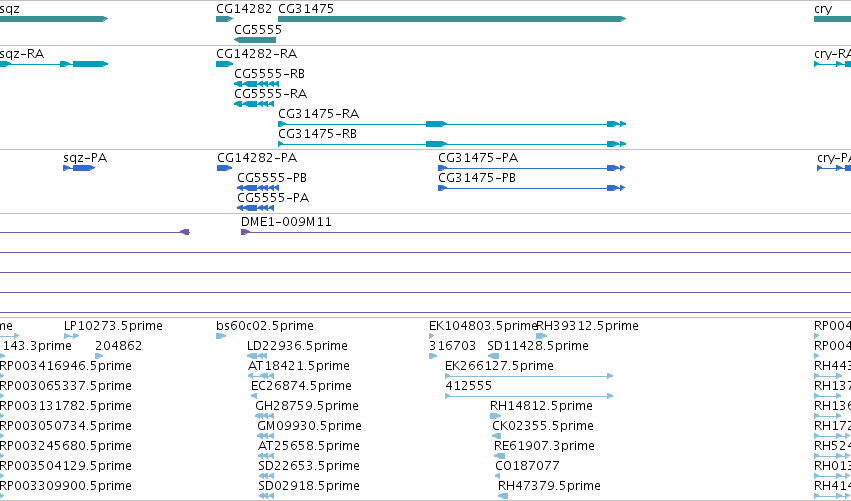The image size is (851, 501).
Task: Select the bs60c02.5prime EST arrow
Action: coord(221,337)
